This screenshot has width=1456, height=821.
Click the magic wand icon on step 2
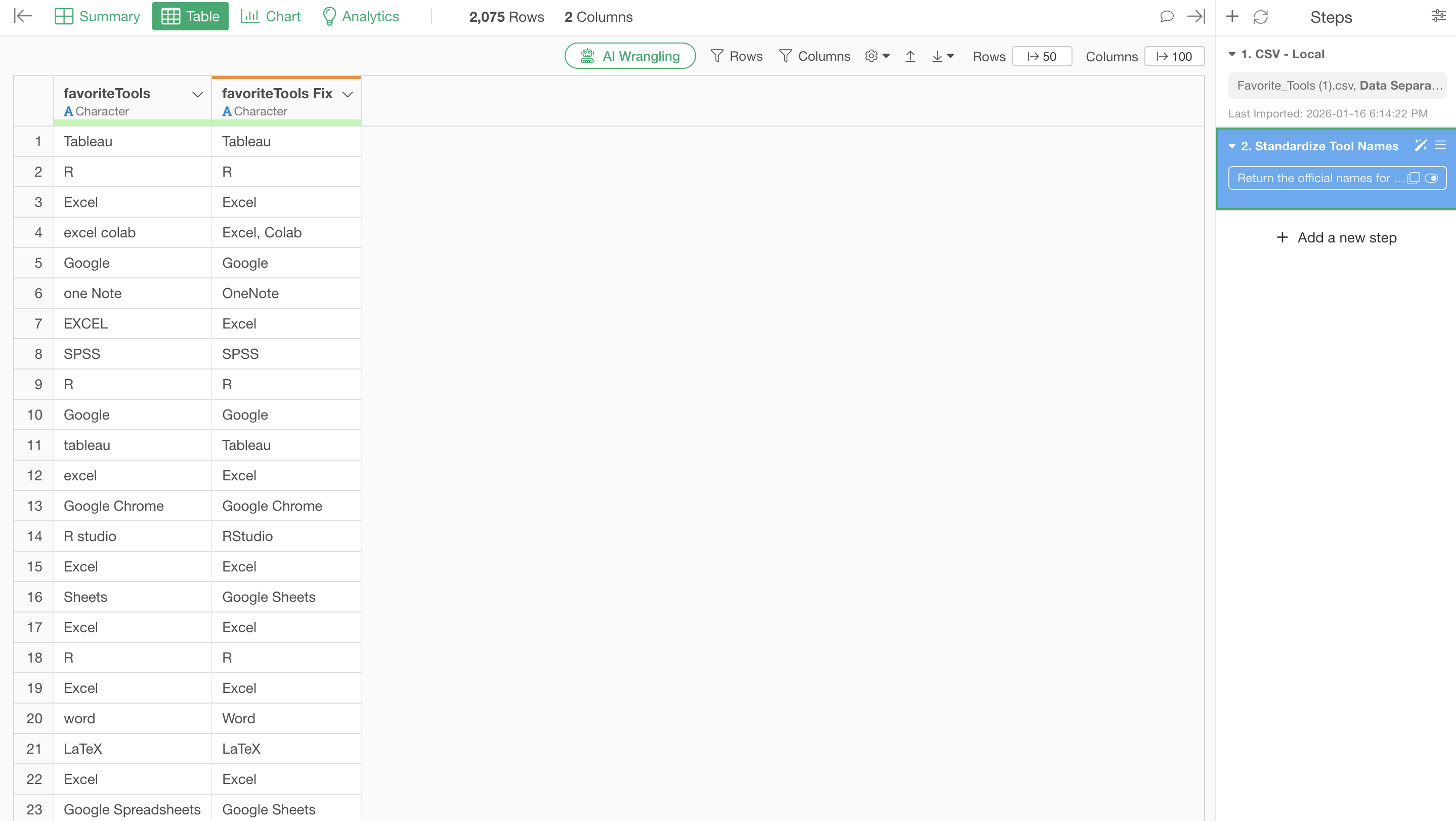[x=1421, y=145]
